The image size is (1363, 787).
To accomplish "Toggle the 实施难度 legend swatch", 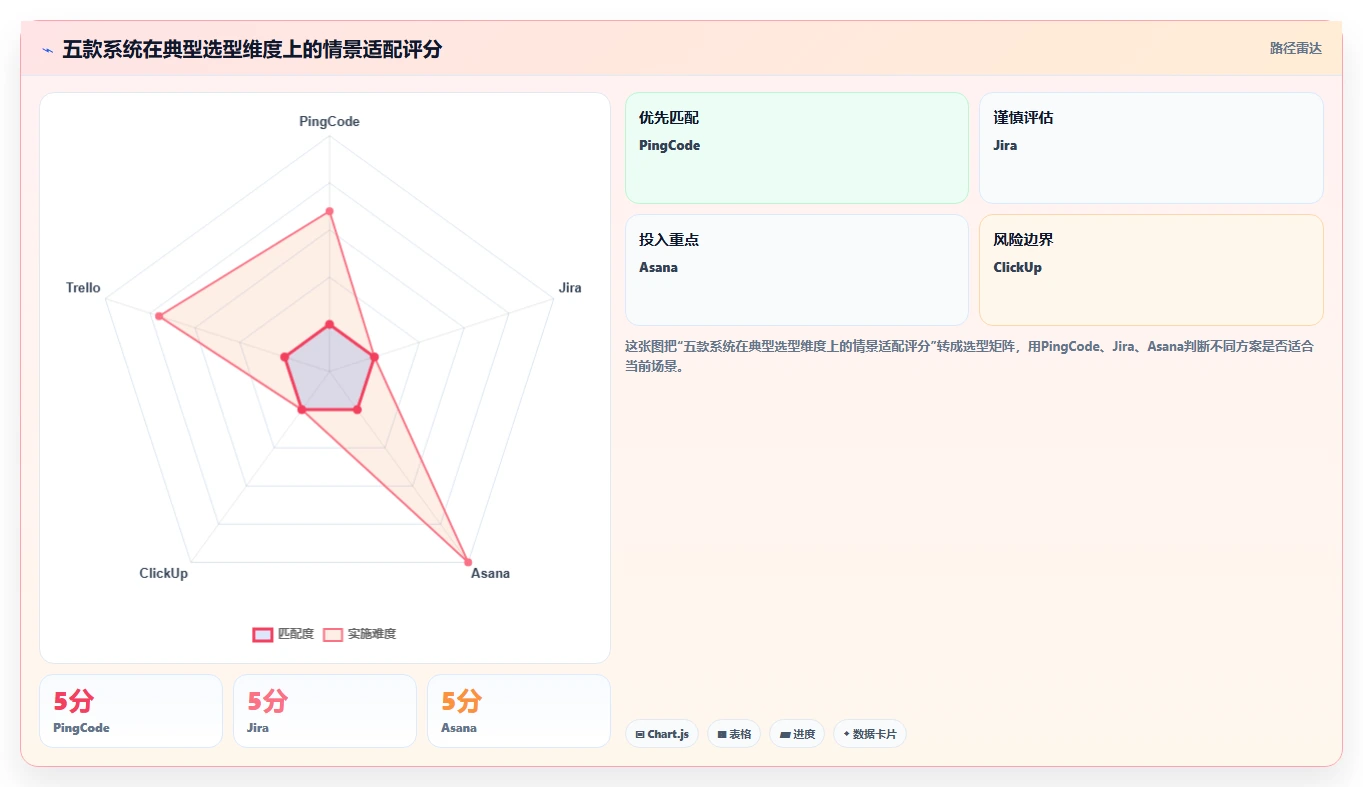I will pyautogui.click(x=333, y=634).
